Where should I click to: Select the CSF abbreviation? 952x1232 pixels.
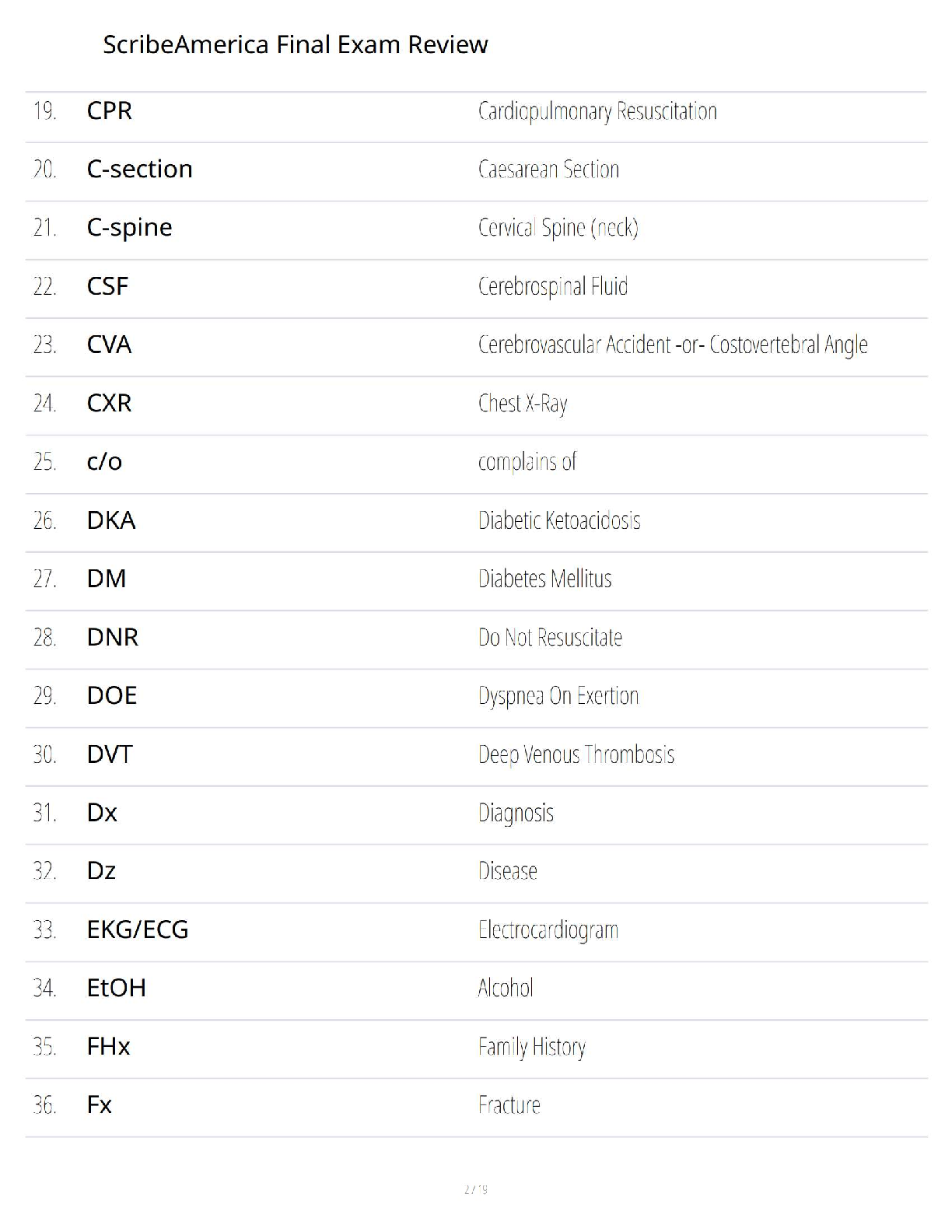tap(107, 286)
